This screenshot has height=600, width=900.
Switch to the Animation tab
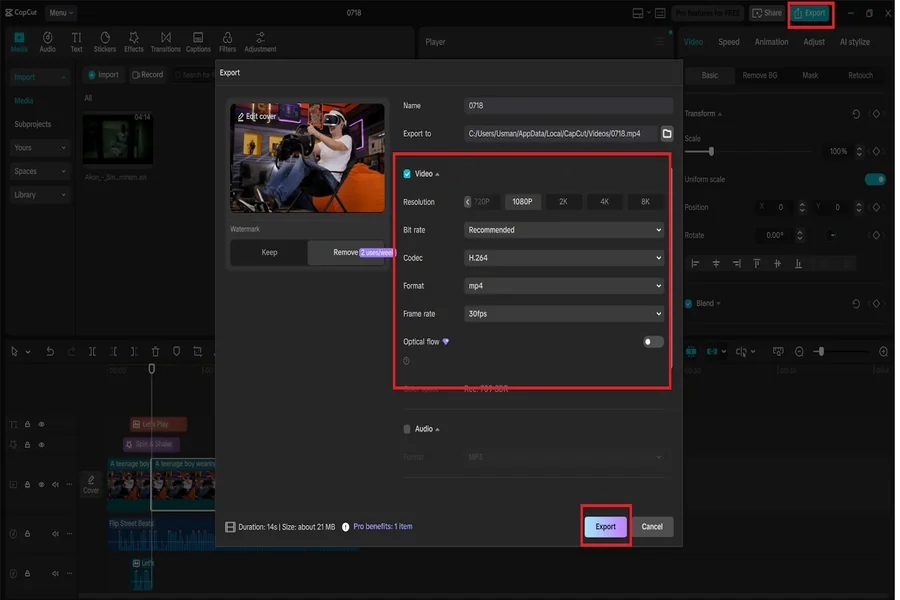coord(771,42)
